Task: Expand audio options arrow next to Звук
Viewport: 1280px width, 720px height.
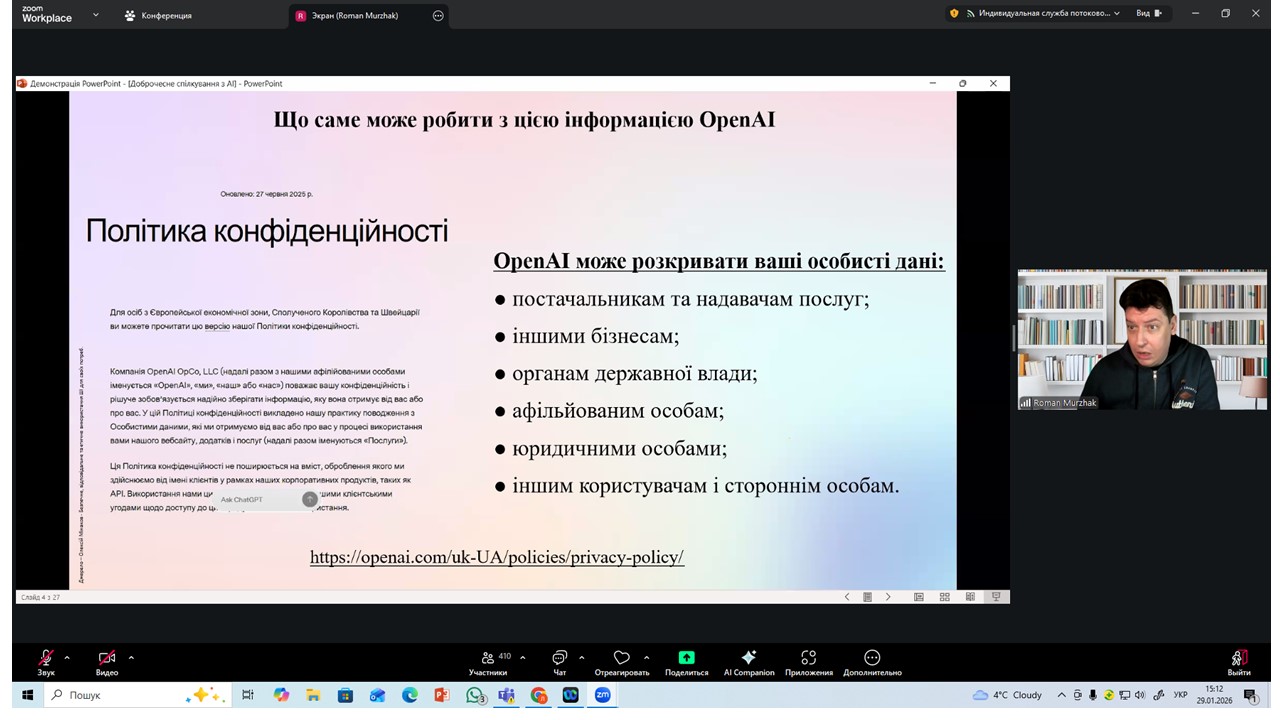Action: pyautogui.click(x=67, y=658)
